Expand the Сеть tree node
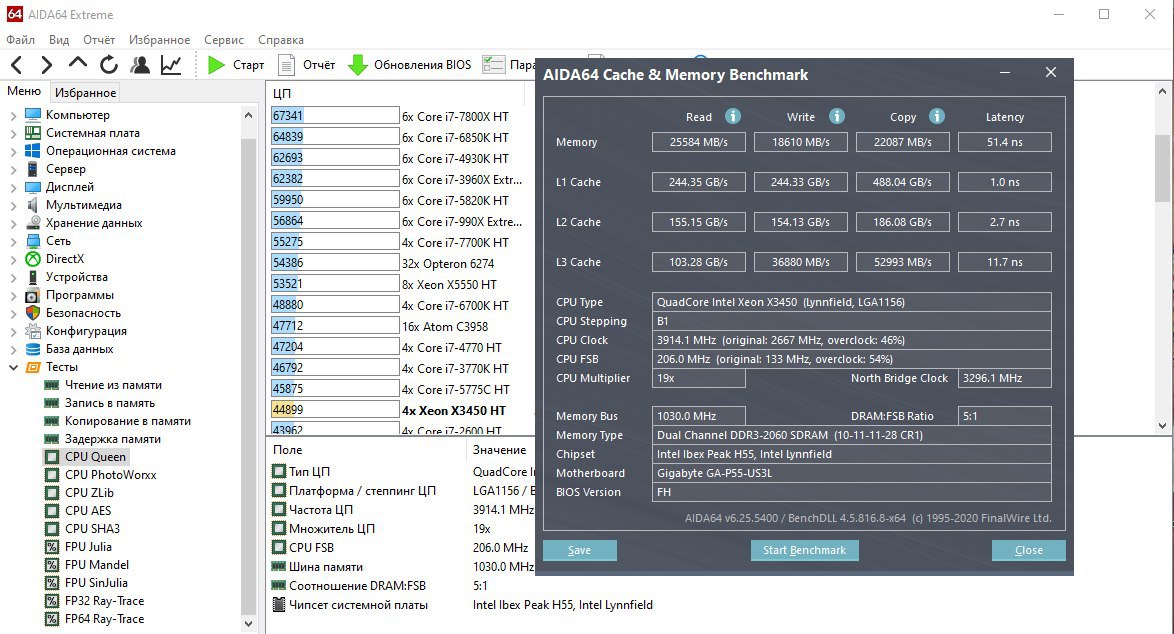Screen dimensions: 1174x634 pos(13,241)
